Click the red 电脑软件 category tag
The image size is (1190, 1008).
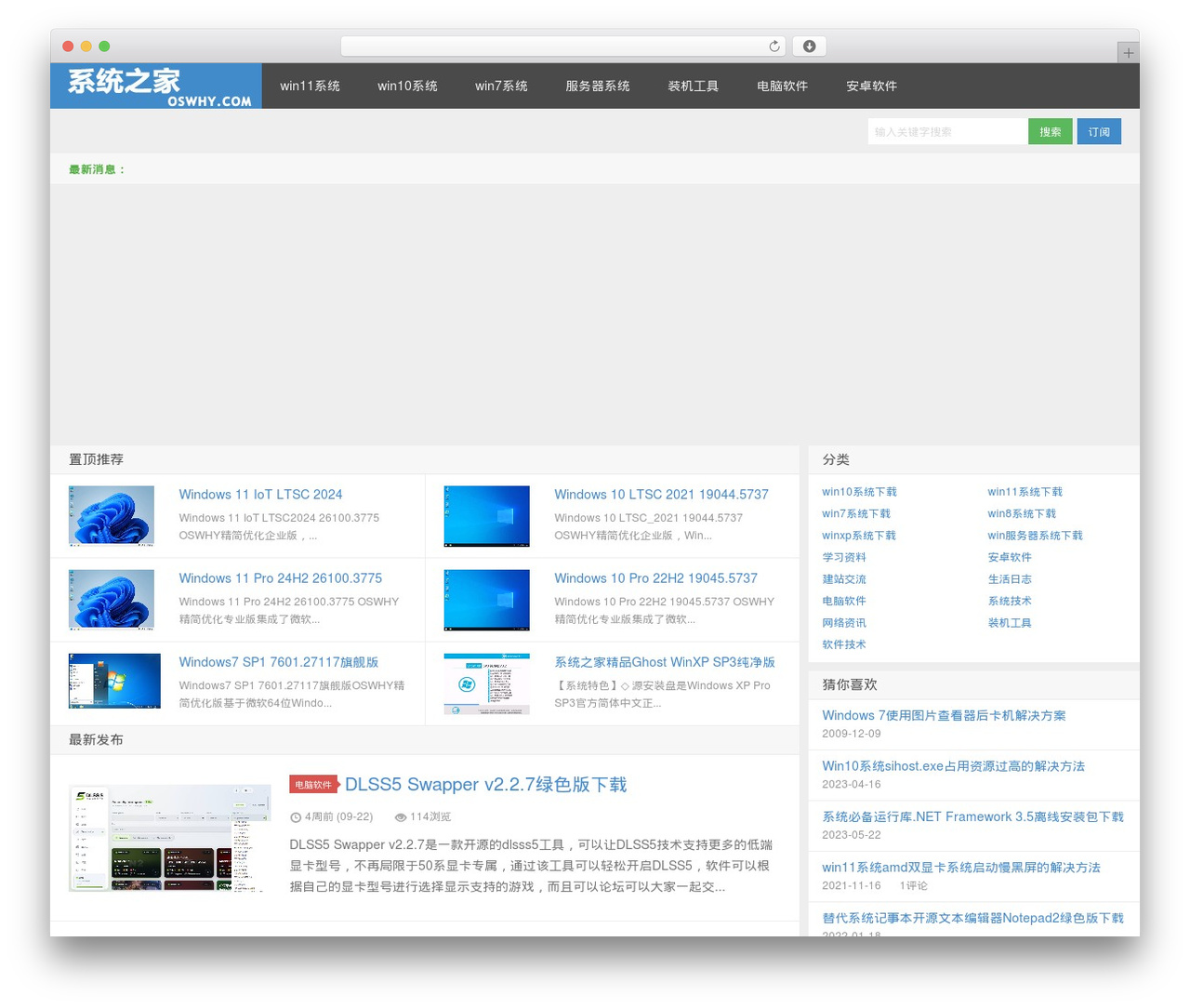point(313,785)
